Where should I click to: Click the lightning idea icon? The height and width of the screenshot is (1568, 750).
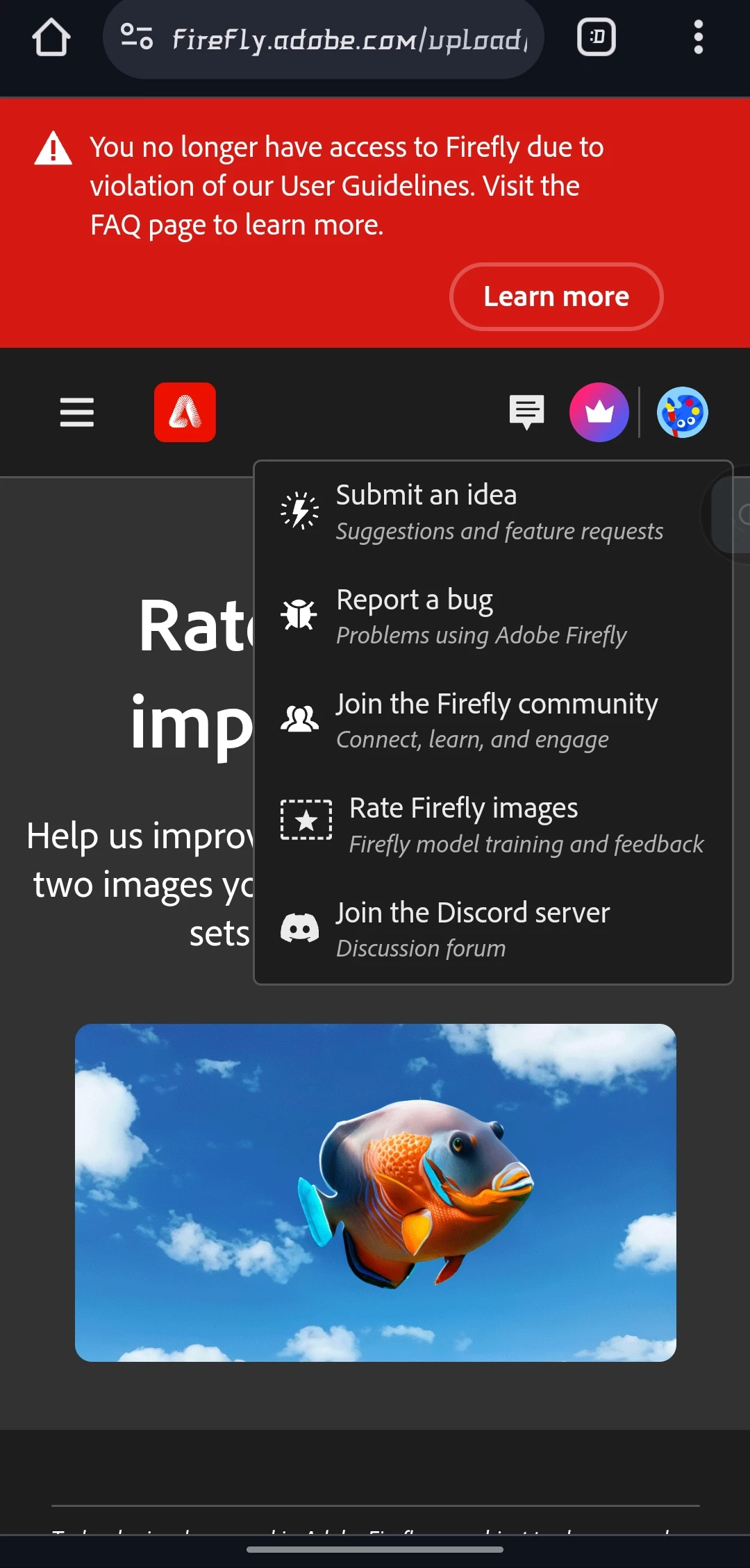(x=299, y=511)
